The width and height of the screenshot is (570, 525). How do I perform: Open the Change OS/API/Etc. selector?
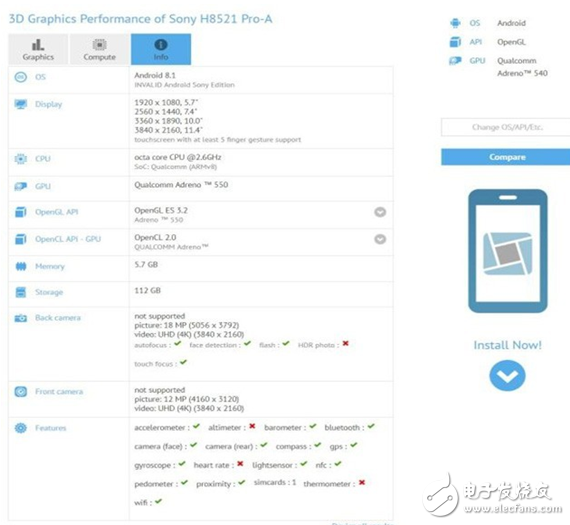(x=506, y=127)
